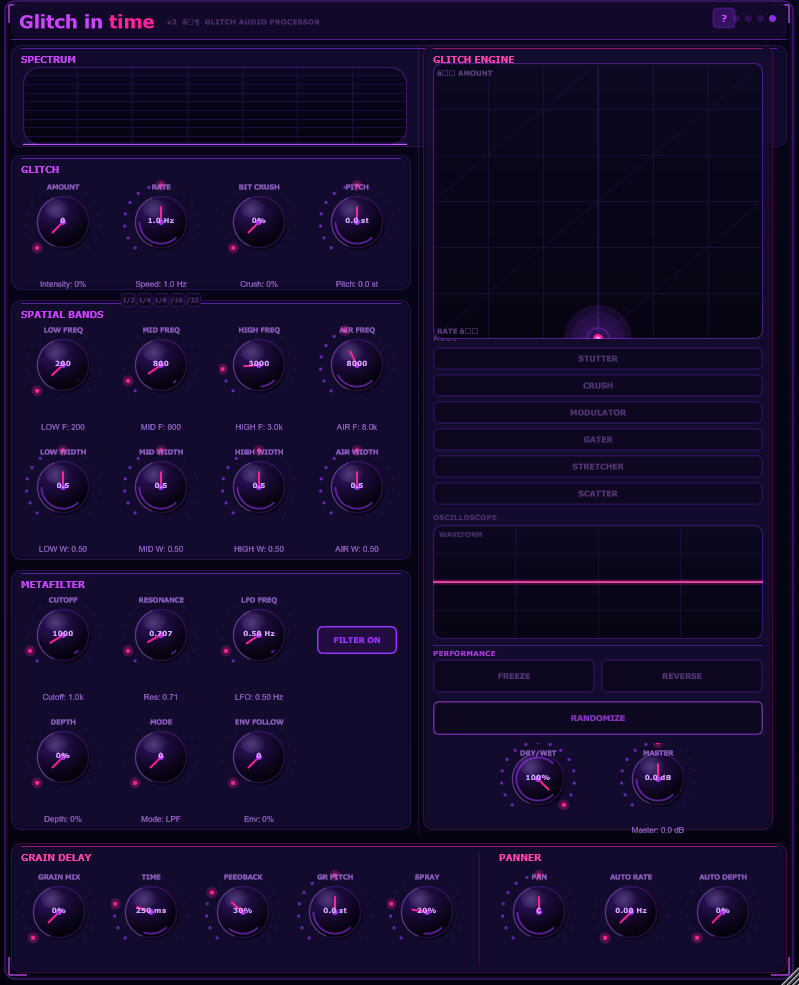This screenshot has height=985, width=799.
Task: Click the SPRAY knob
Action: click(x=427, y=912)
